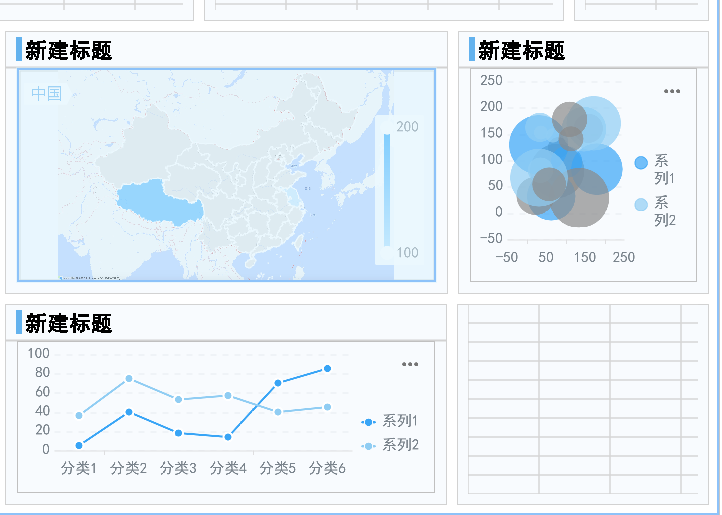Image resolution: width=722 pixels, height=515 pixels.
Task: Click the 系列2 point at 分类2
Action: (x=129, y=379)
